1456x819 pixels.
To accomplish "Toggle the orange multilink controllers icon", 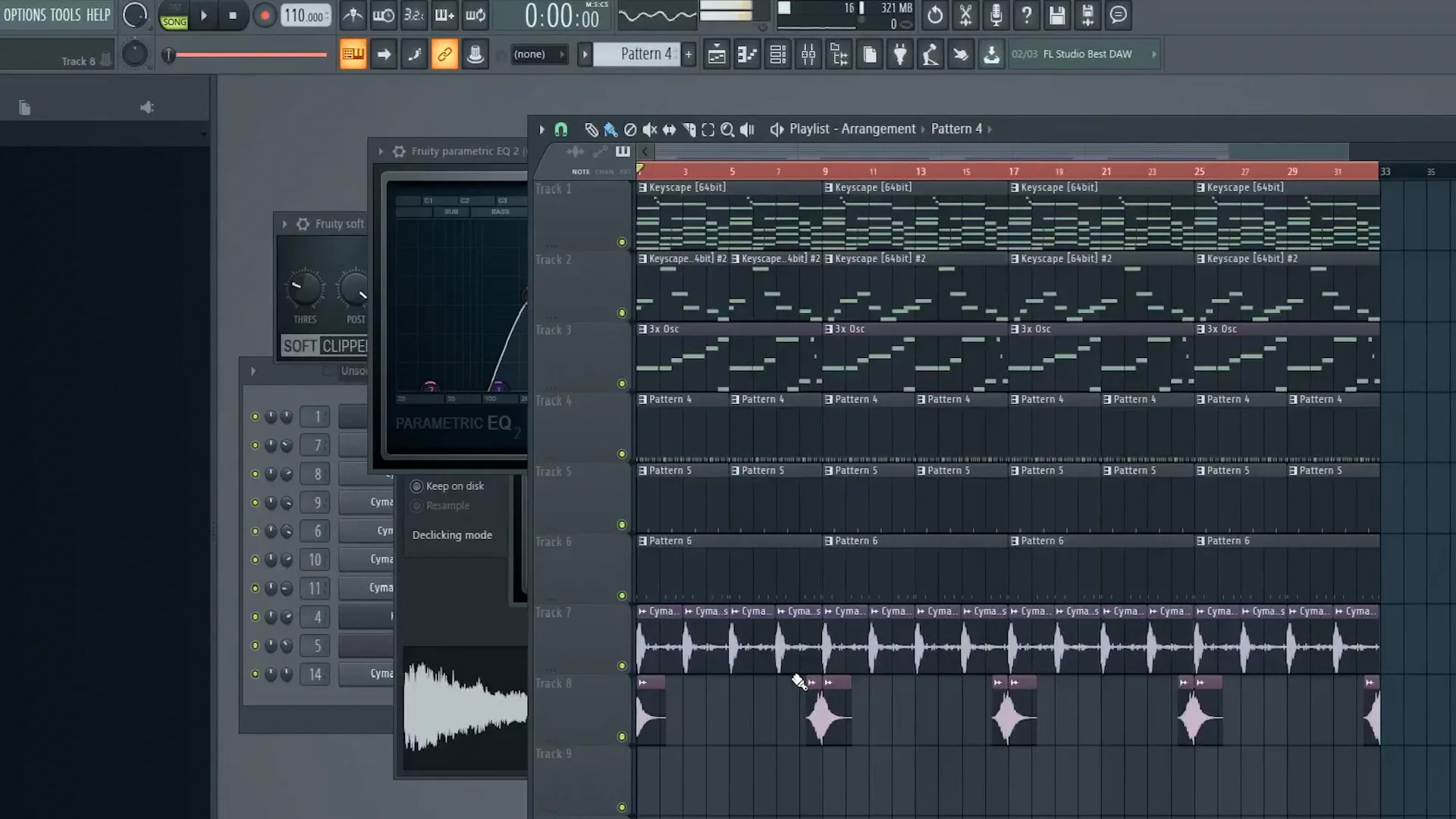I will pos(444,54).
